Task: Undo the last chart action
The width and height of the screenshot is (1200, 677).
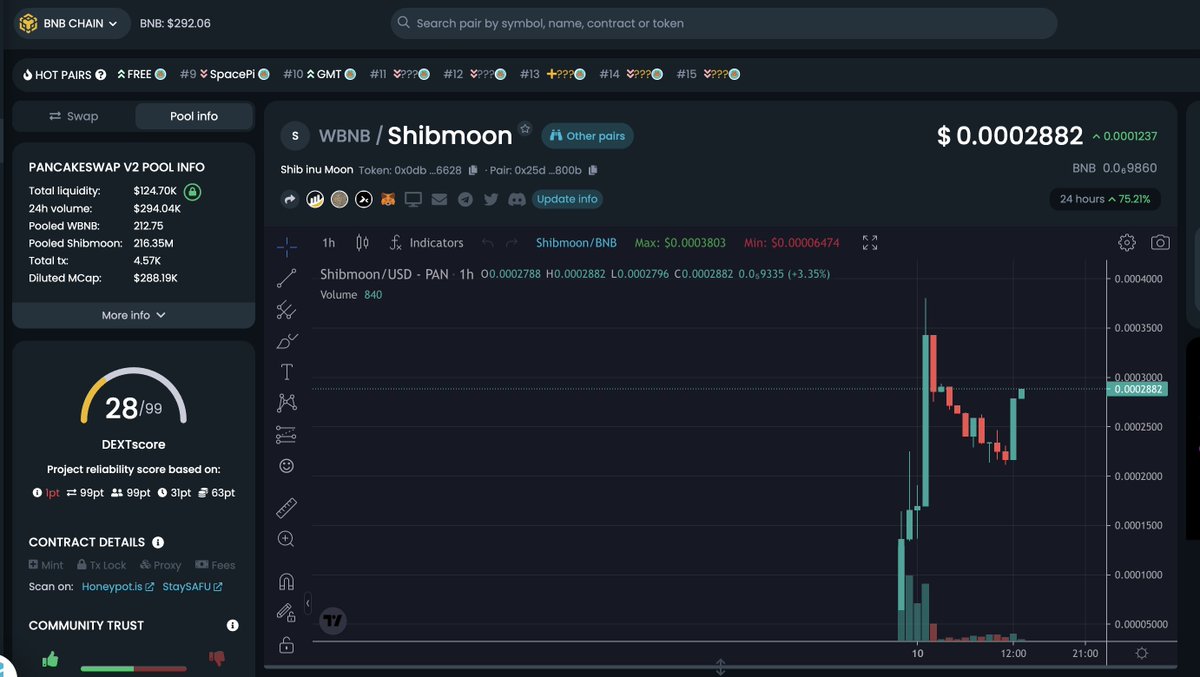Action: 487,242
